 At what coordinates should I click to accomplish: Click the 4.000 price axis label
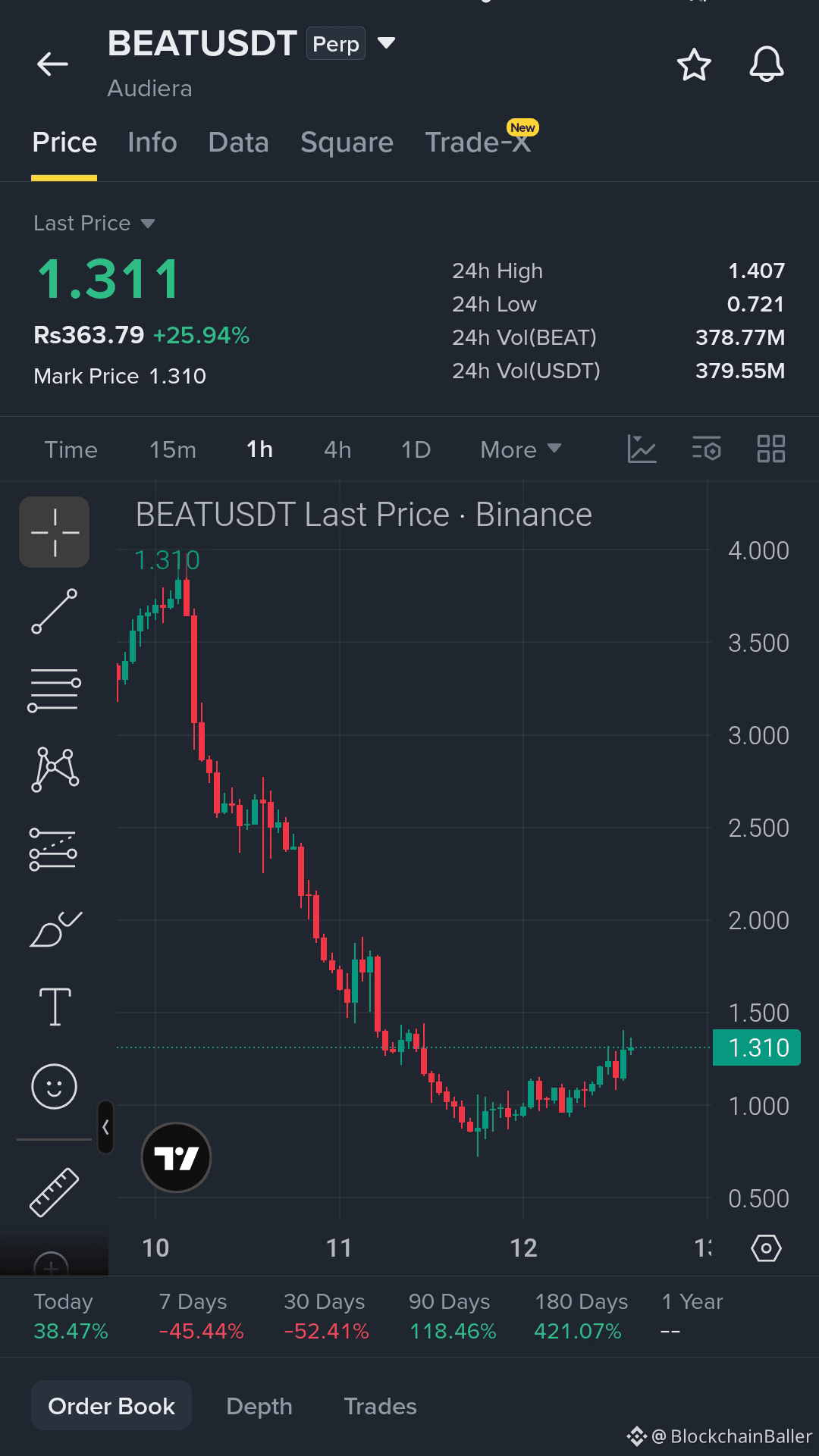click(758, 550)
